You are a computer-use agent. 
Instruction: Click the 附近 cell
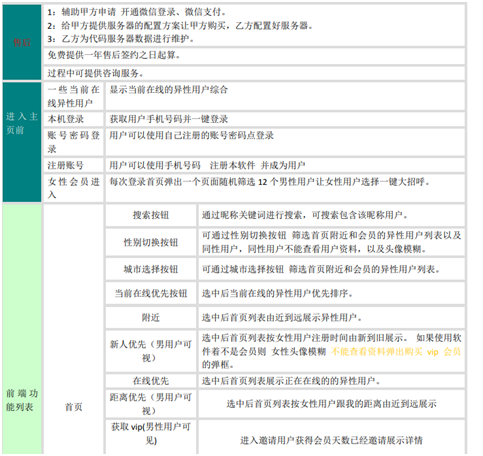pos(151,318)
